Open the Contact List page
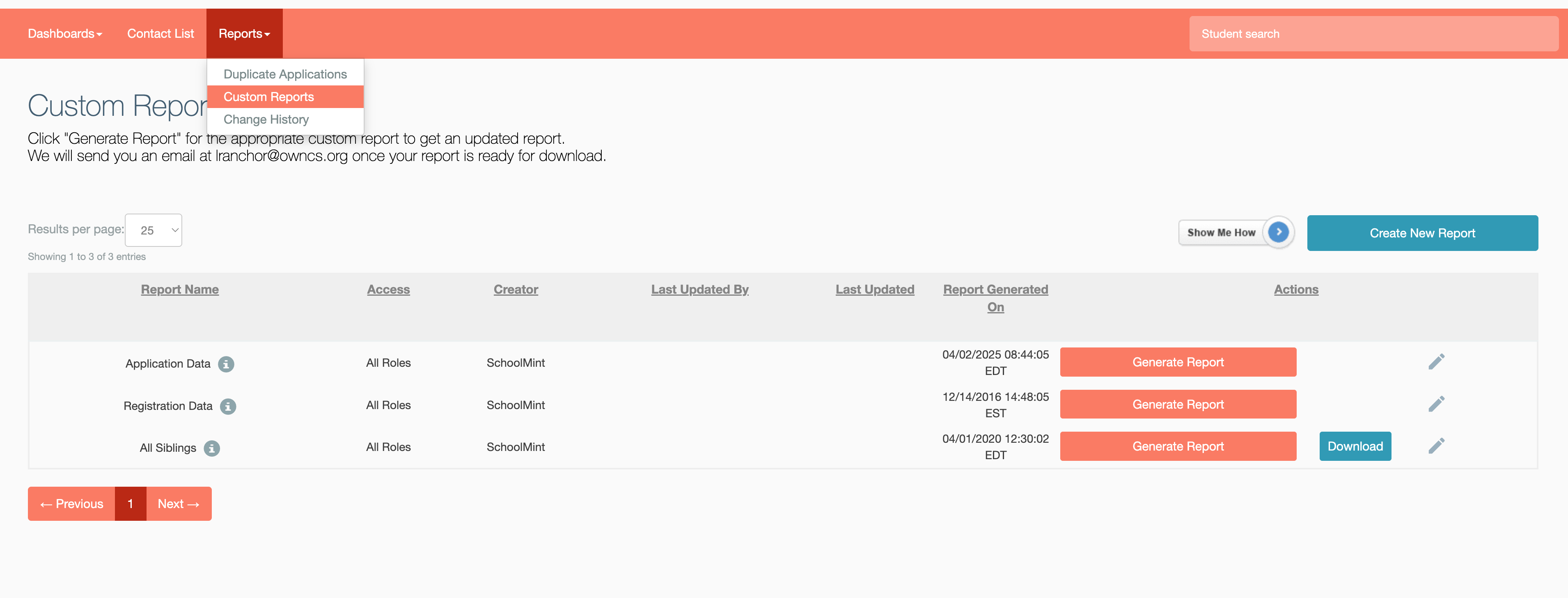This screenshot has width=1568, height=598. tap(160, 34)
